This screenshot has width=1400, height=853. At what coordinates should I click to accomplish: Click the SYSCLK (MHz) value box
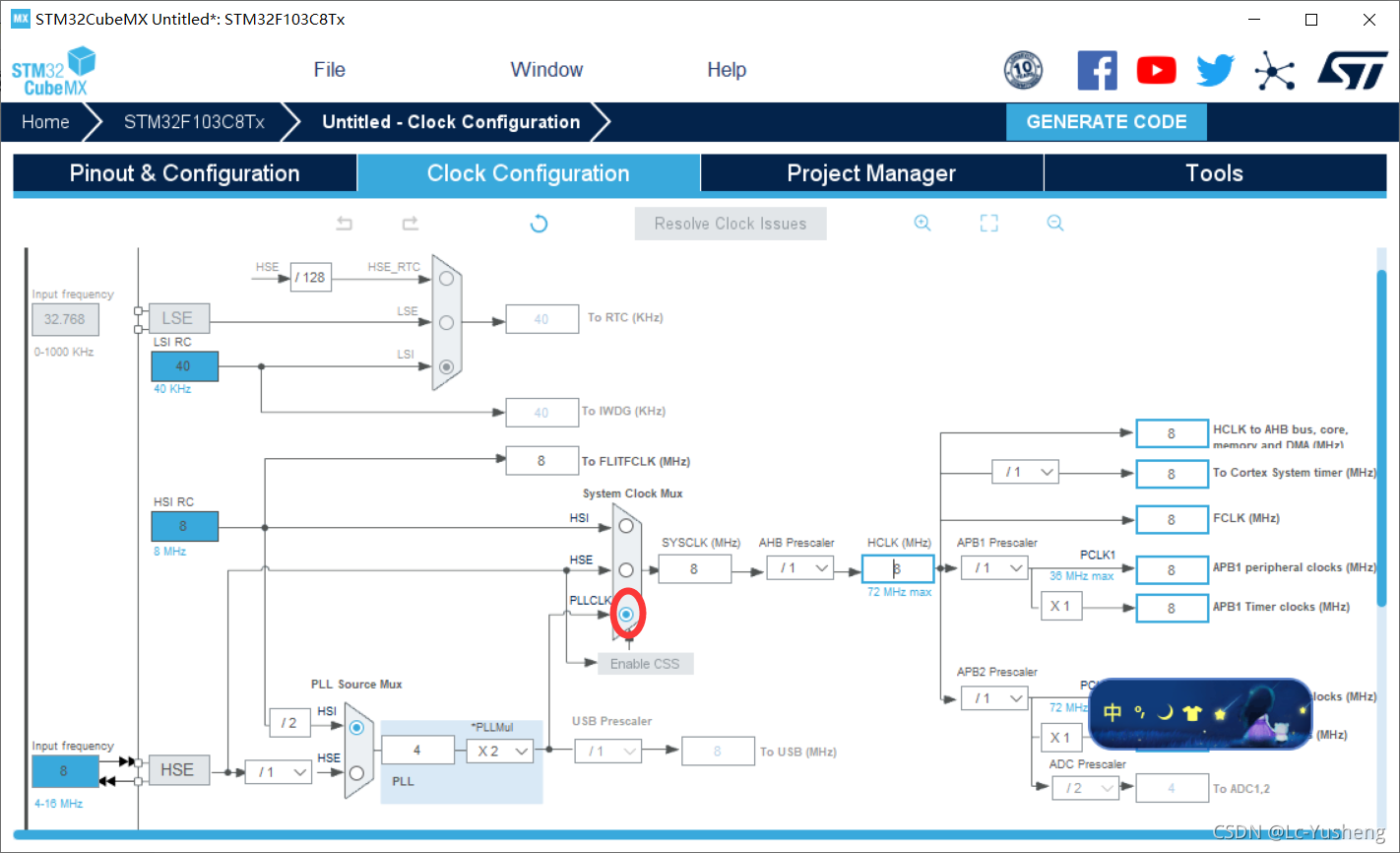[x=695, y=569]
